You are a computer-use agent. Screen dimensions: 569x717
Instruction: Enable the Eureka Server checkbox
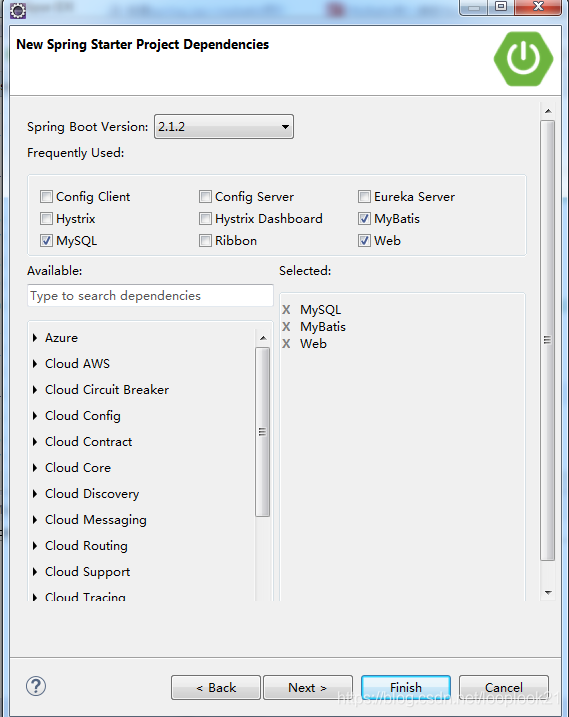tap(364, 197)
